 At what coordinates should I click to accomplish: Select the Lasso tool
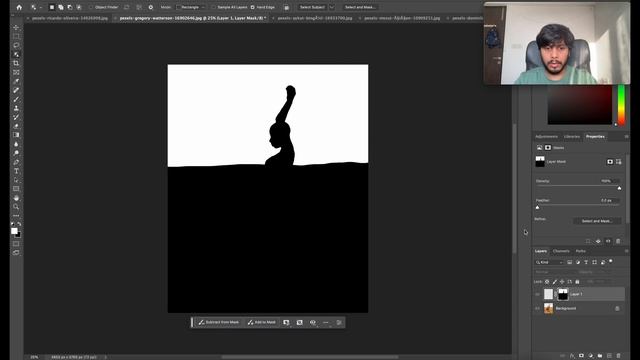(x=16, y=45)
